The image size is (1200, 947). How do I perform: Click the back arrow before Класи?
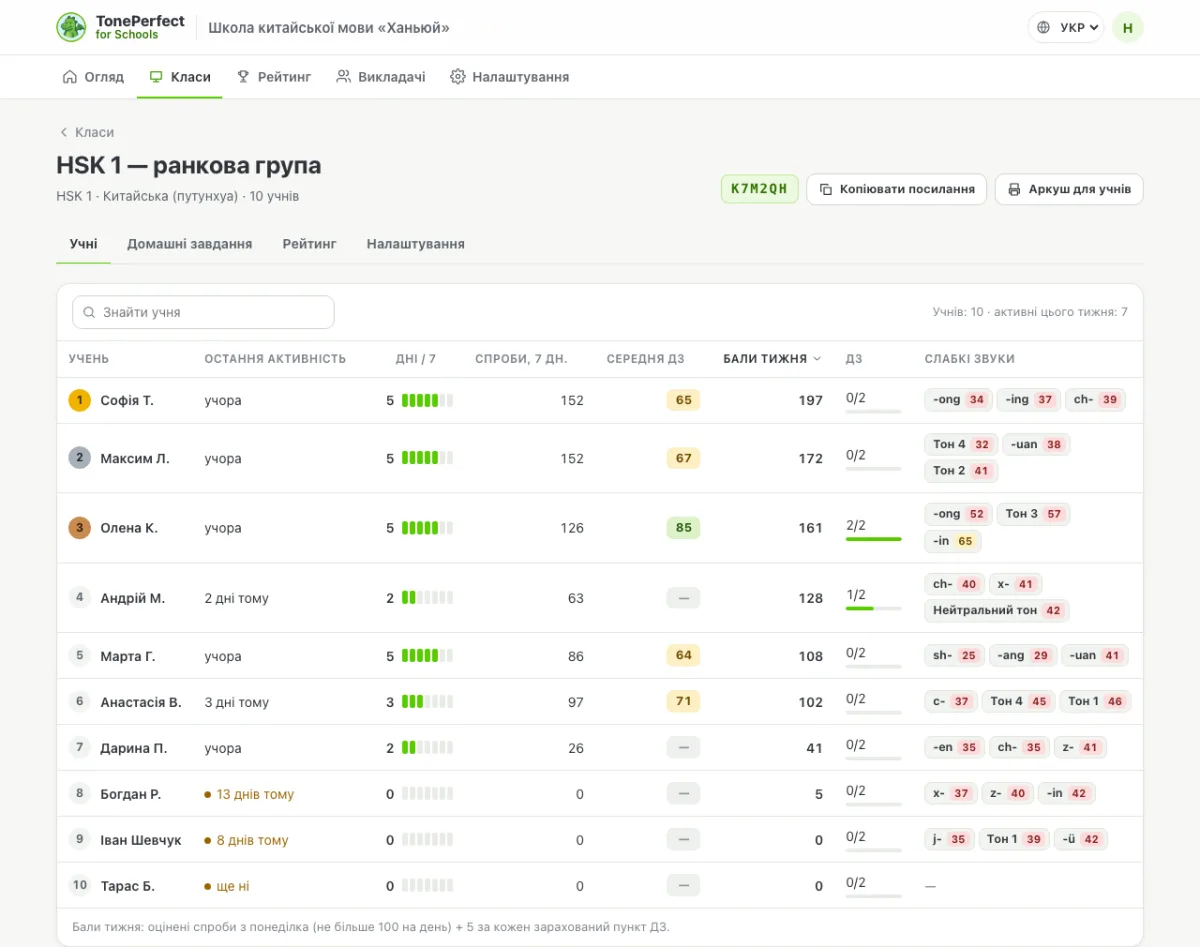pos(64,132)
